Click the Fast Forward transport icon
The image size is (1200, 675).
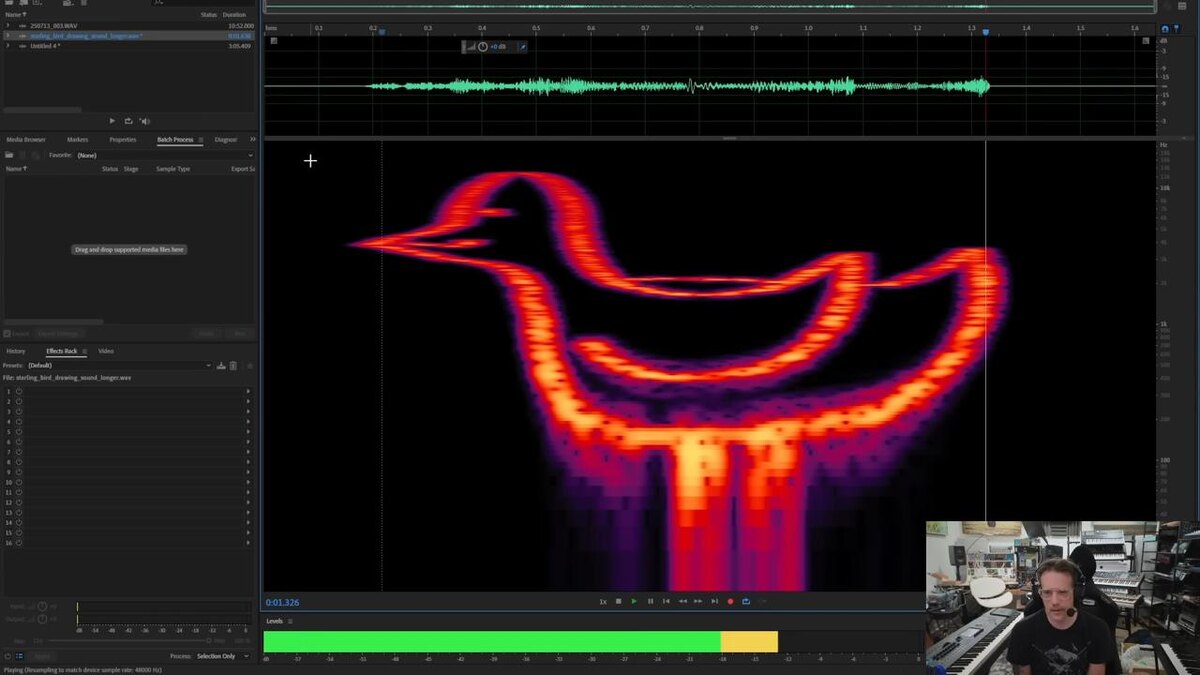tap(698, 601)
